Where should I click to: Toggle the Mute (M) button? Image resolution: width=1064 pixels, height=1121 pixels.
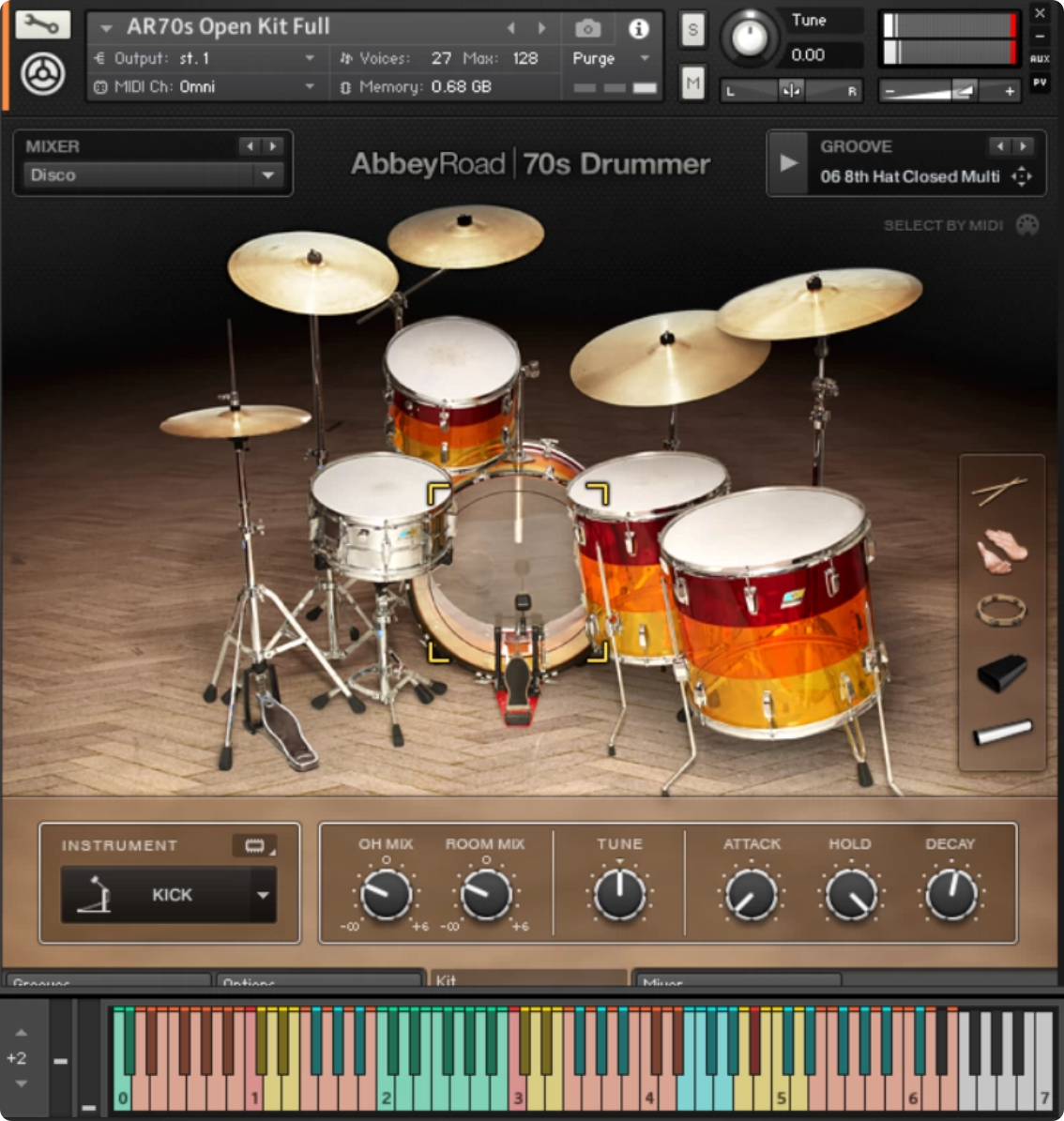tap(692, 83)
